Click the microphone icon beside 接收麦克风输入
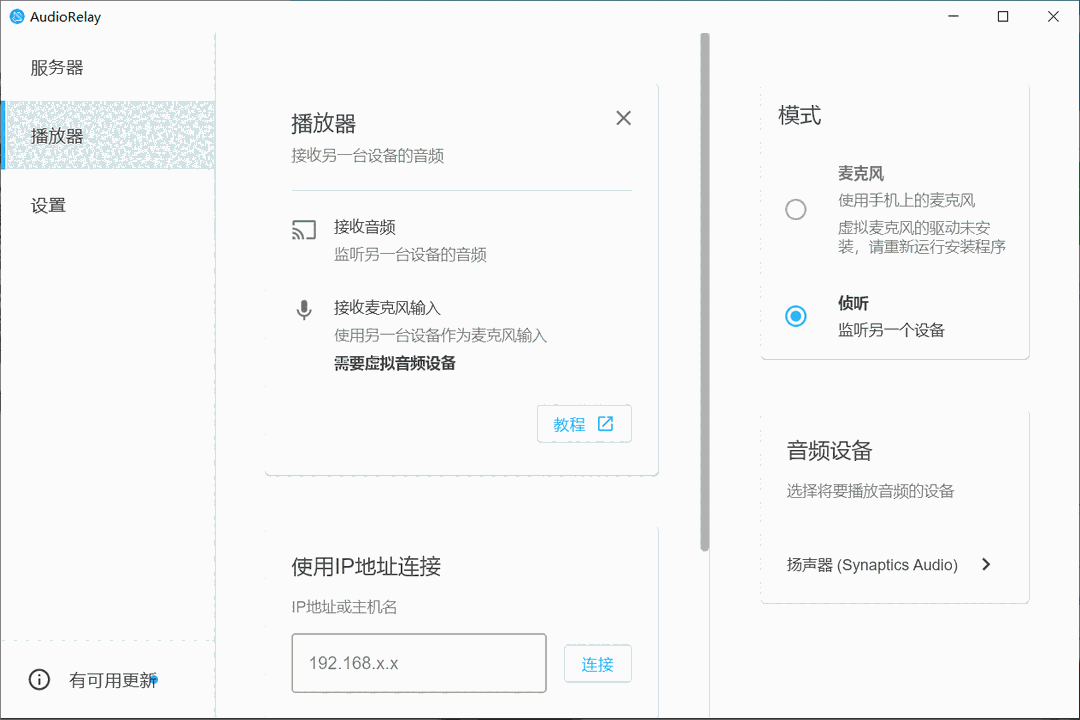Viewport: 1080px width, 720px height. [304, 310]
